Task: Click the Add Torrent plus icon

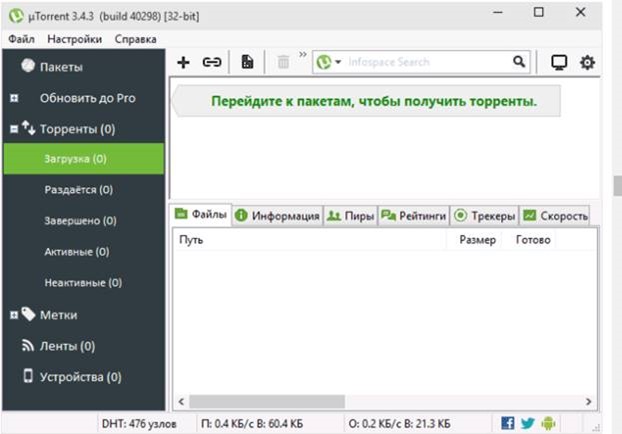Action: (183, 62)
